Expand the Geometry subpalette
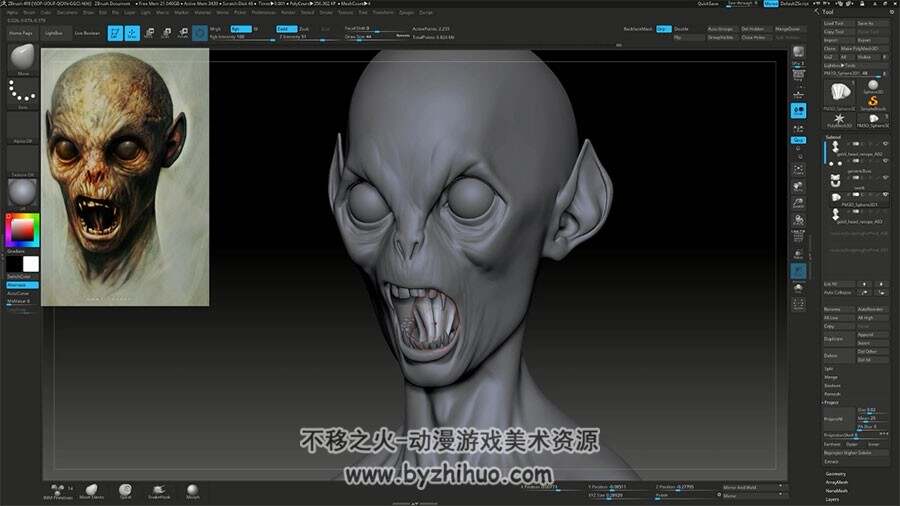Viewport: 900px width, 506px height. (836, 474)
